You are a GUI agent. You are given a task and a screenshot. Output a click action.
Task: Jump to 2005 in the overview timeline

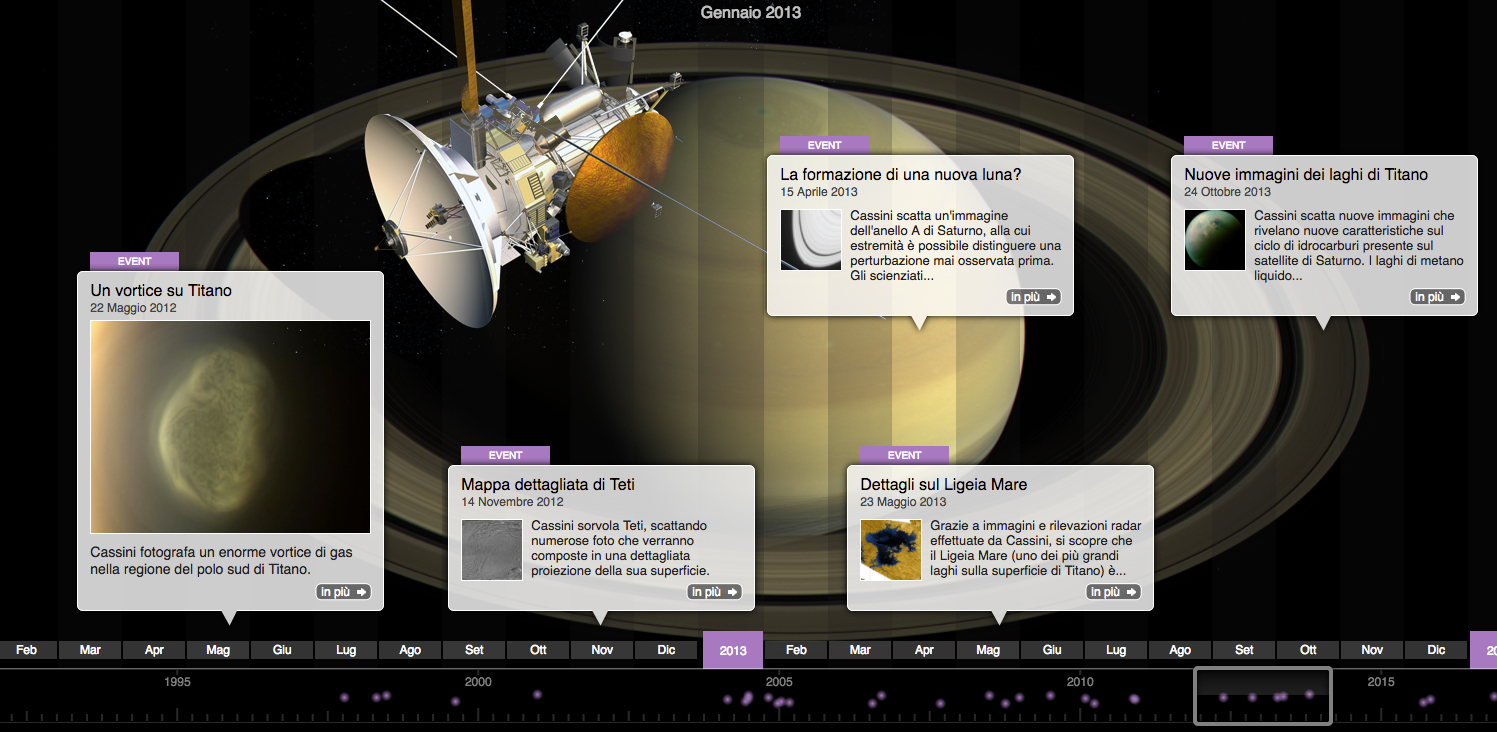click(779, 682)
